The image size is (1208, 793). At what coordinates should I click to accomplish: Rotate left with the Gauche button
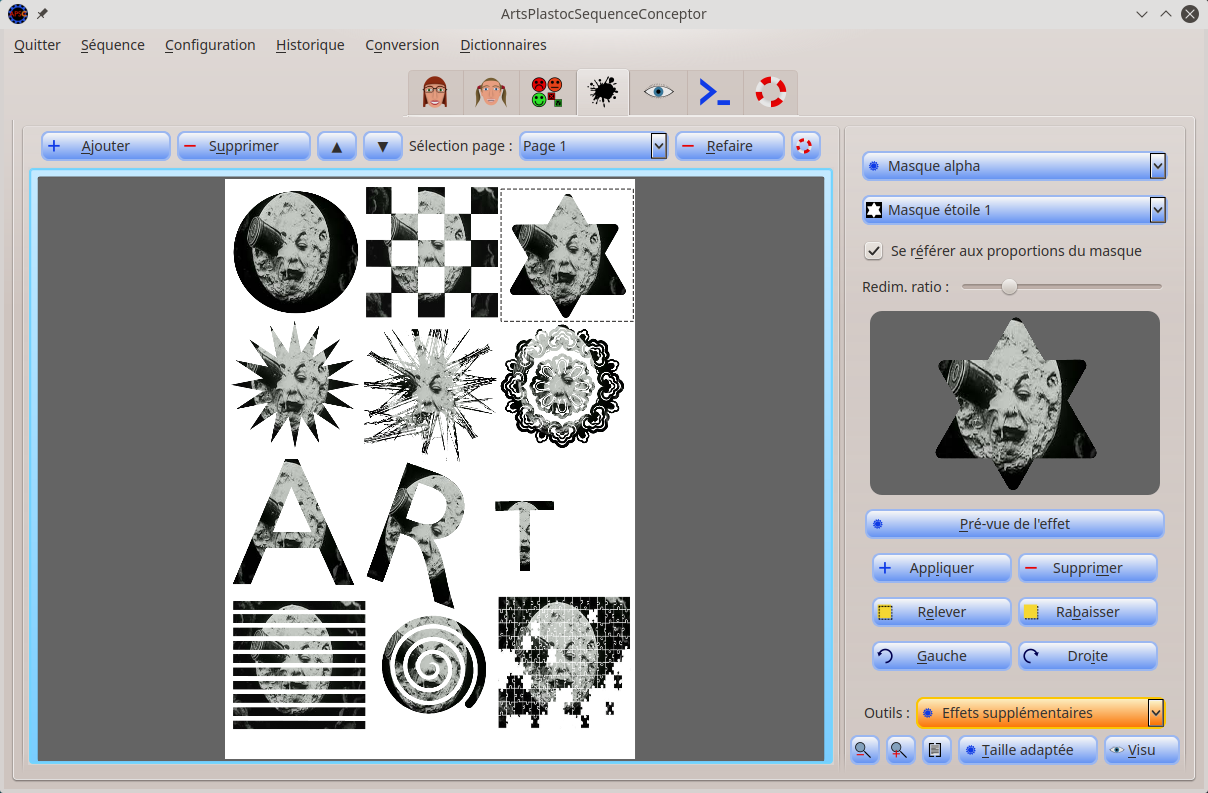pos(942,656)
